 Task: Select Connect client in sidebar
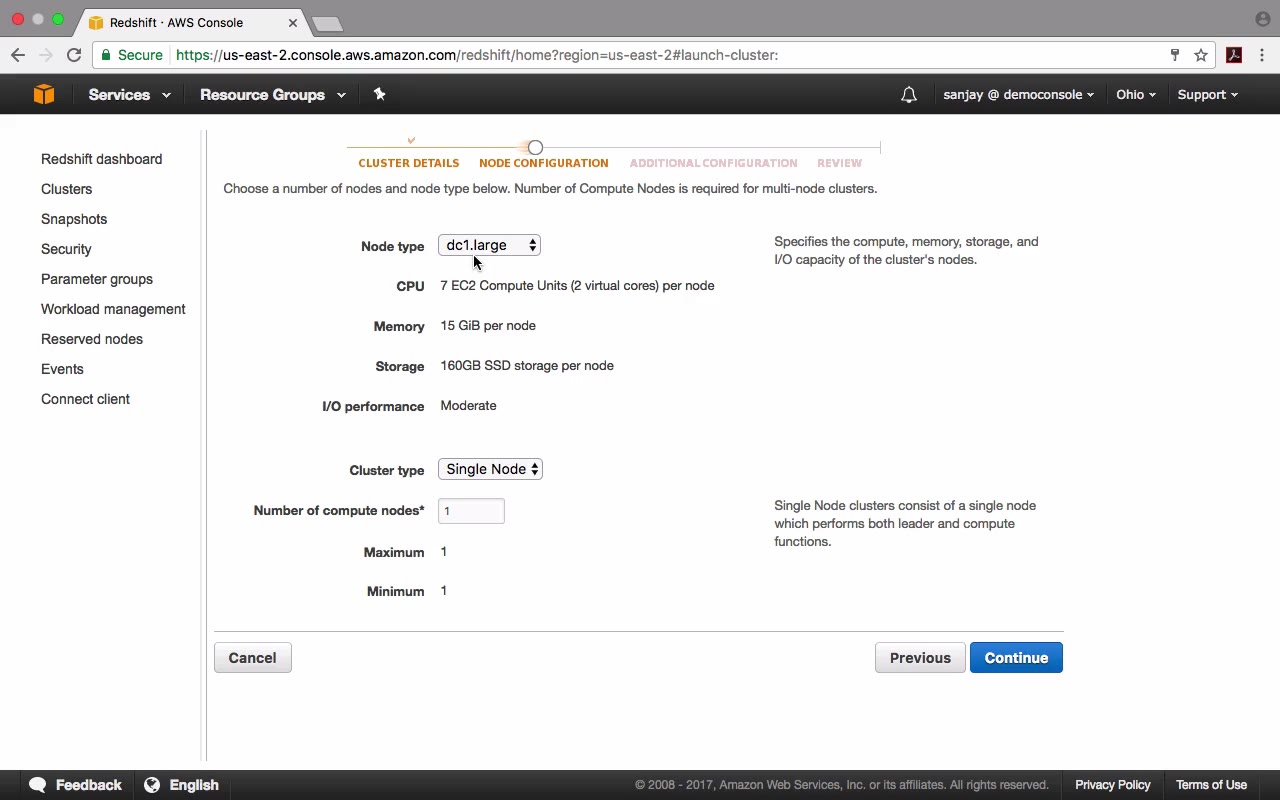pos(85,399)
